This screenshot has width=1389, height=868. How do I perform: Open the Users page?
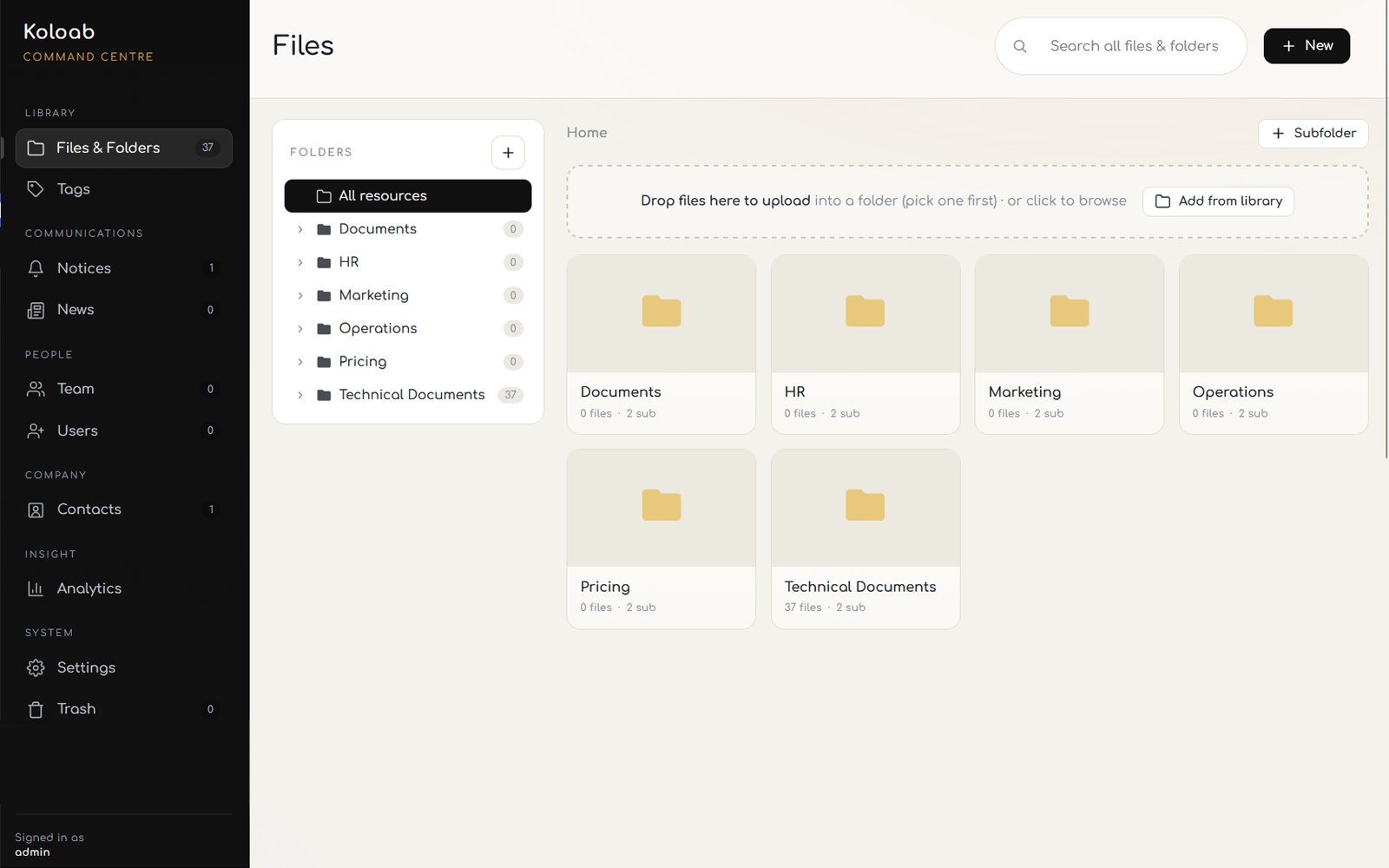click(123, 431)
